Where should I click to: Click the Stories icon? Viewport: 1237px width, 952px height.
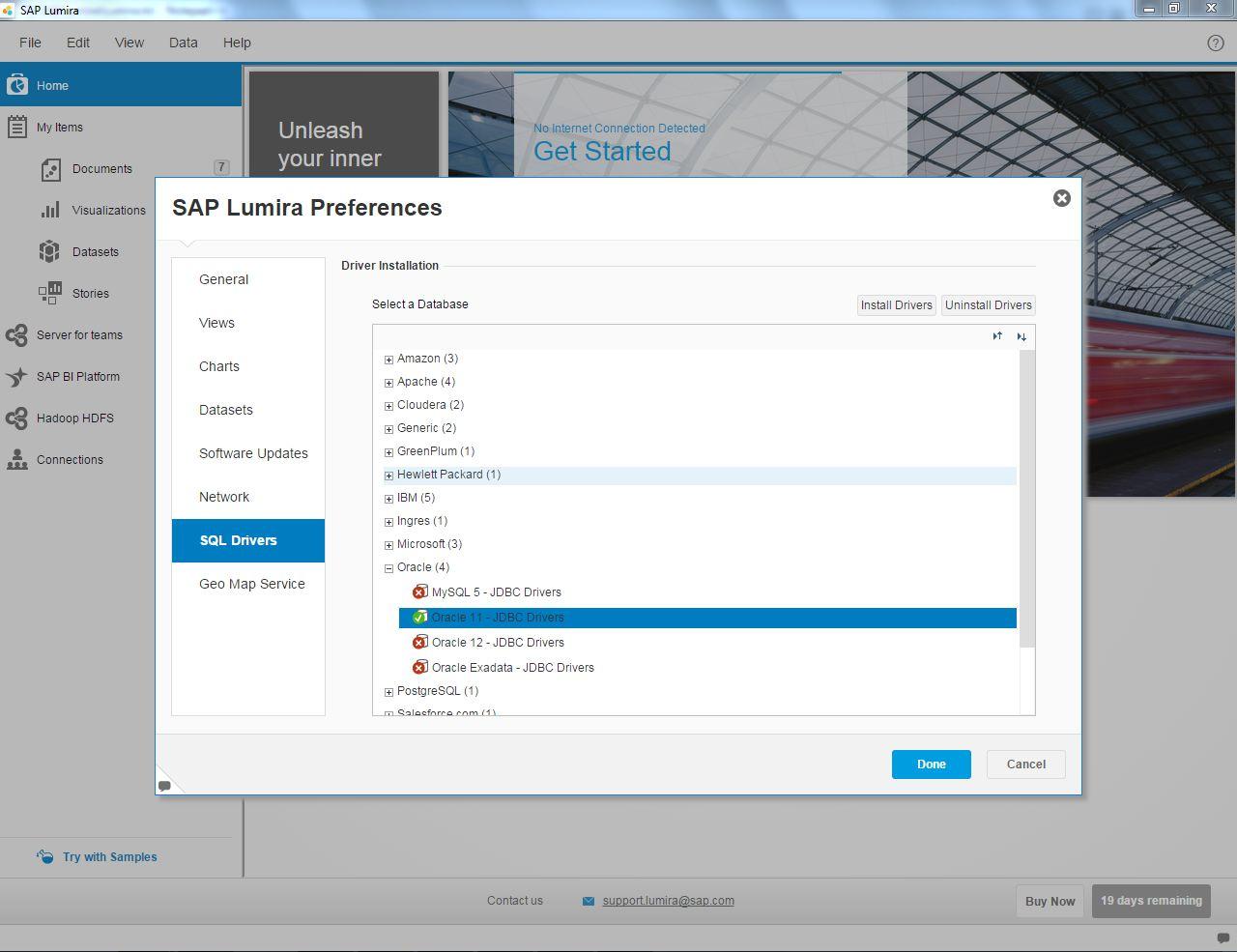point(50,293)
